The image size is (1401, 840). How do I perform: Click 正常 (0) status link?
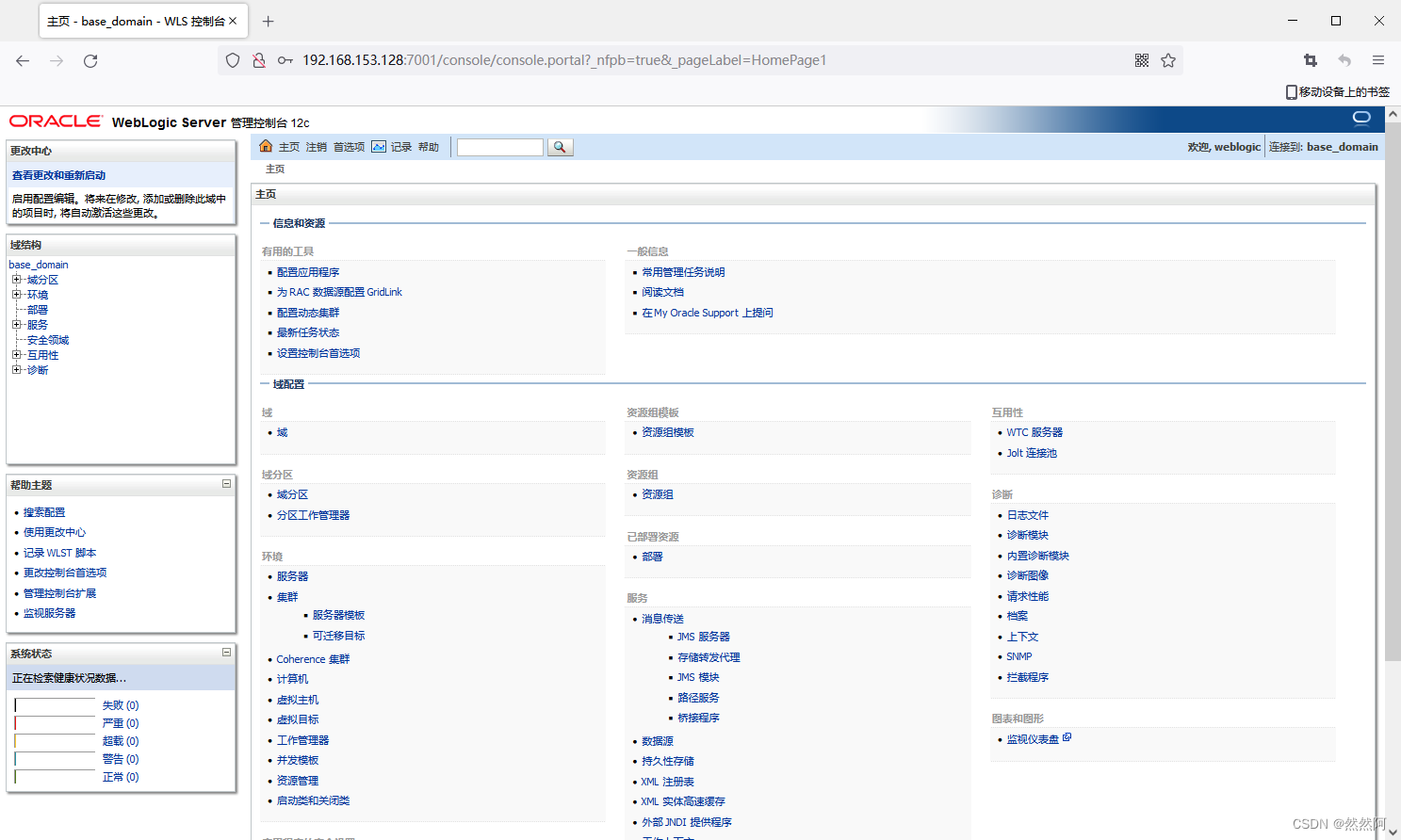click(121, 777)
